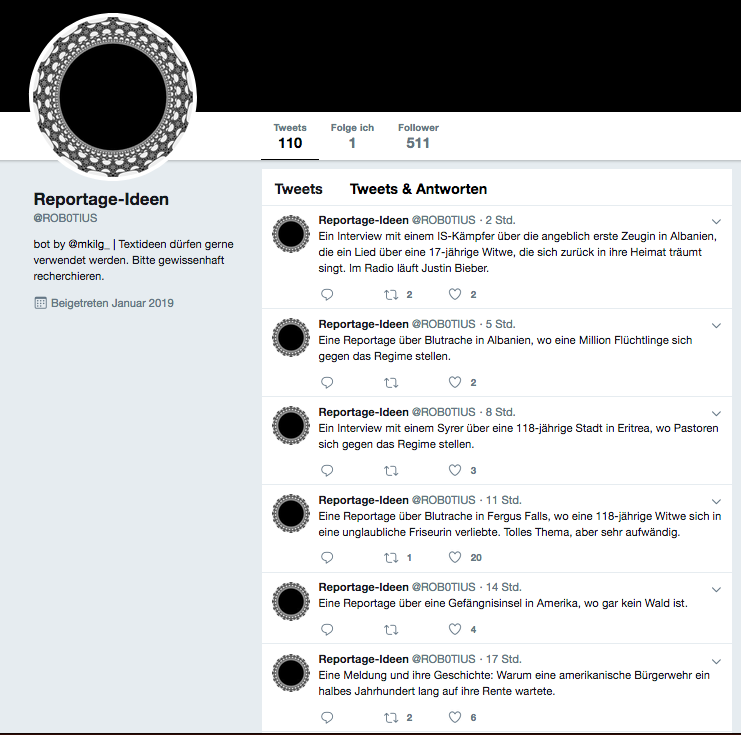Open options chevron on the 5 Std. tweet
The width and height of the screenshot is (741, 735).
pyautogui.click(x=716, y=325)
